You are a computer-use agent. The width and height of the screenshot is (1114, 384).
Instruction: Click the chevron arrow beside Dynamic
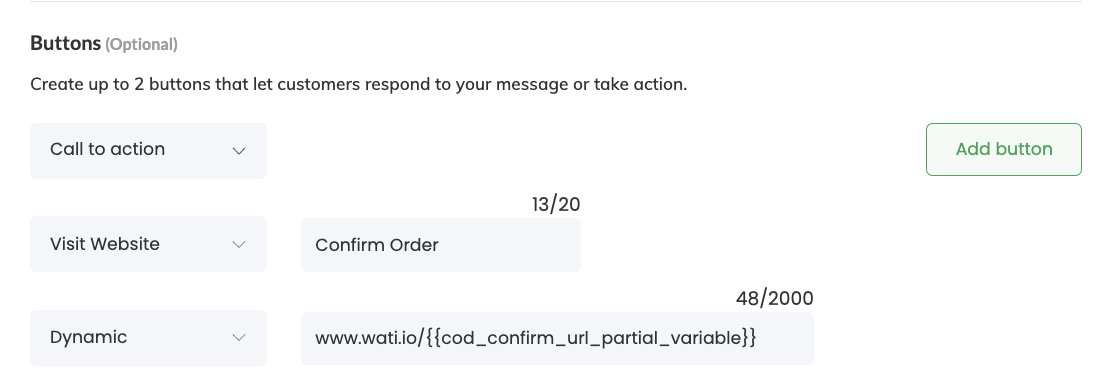(239, 338)
